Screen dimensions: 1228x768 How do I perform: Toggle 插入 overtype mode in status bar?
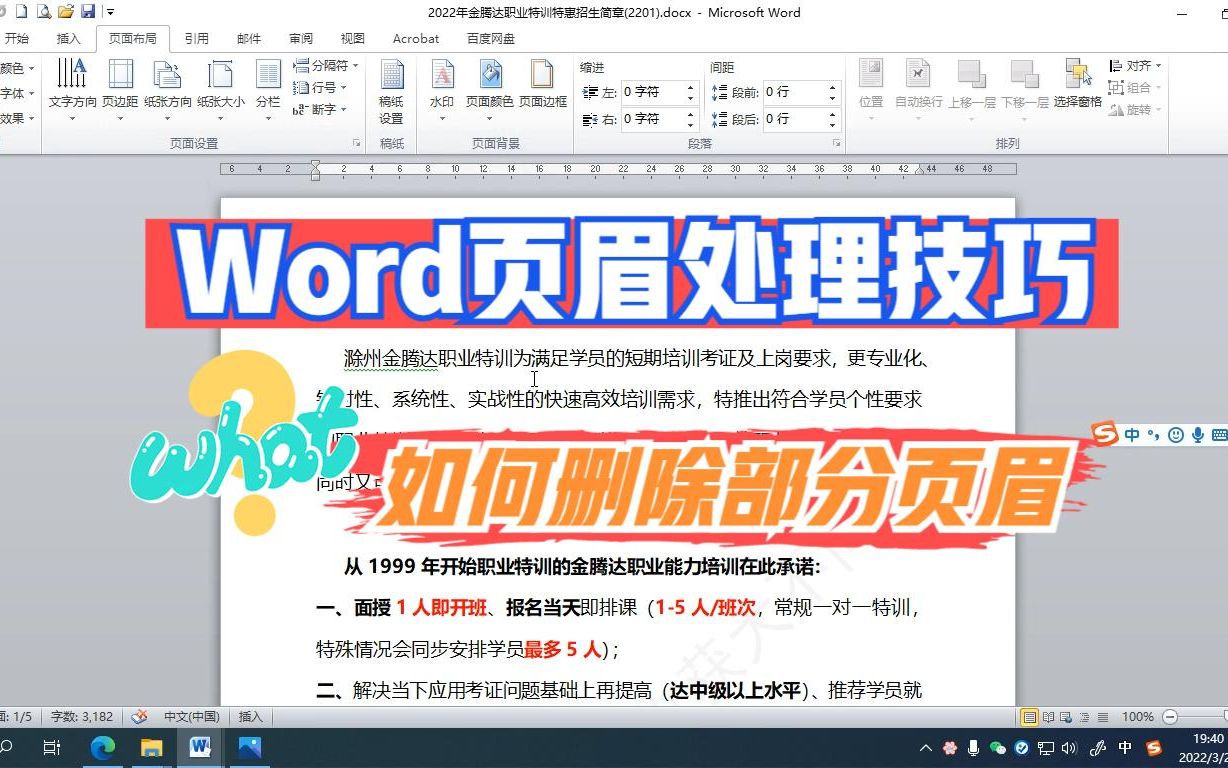tap(250, 716)
